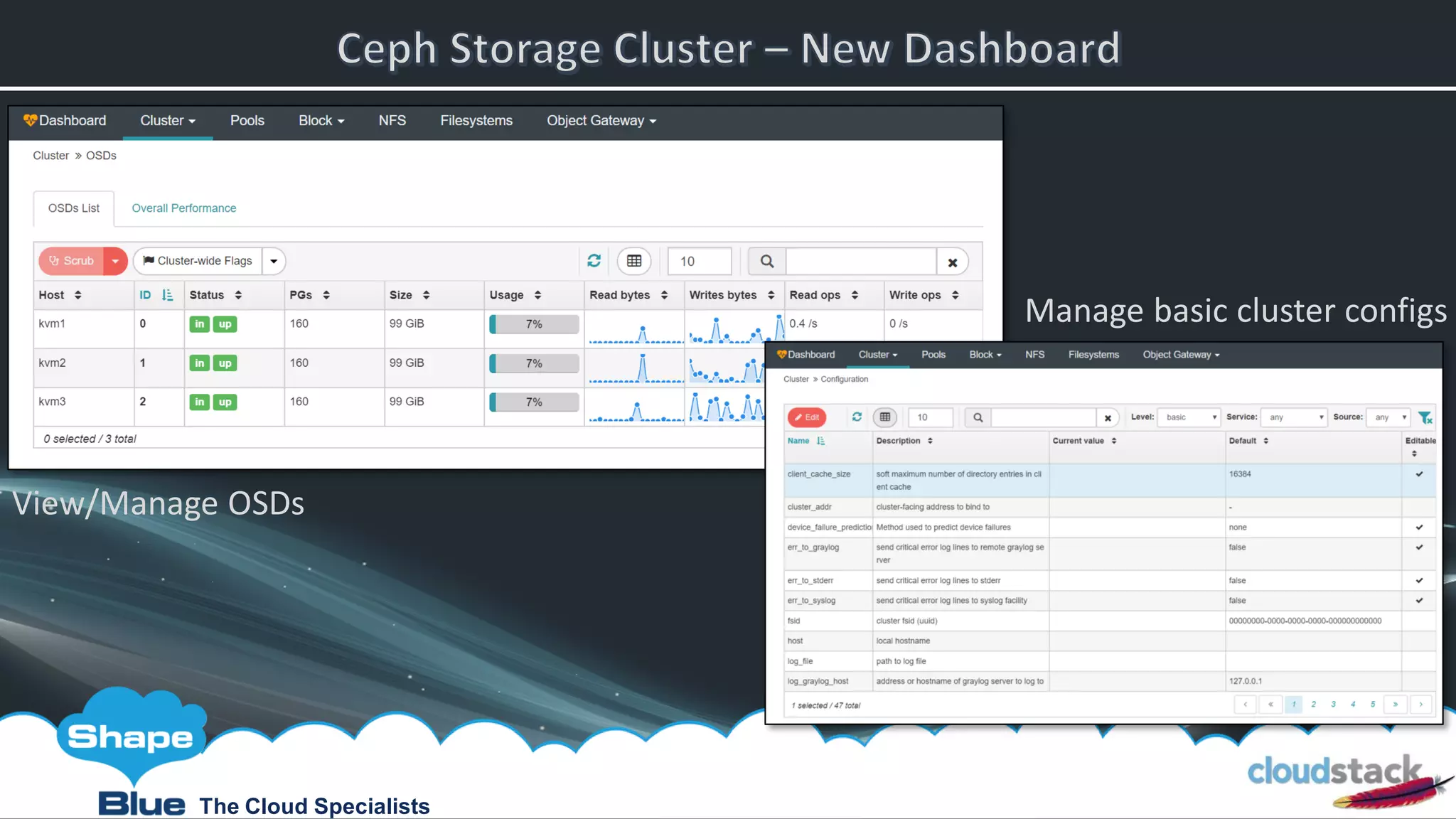Select the err_to_graylog config row
The width and height of the screenshot is (1456, 819).
(x=1110, y=554)
